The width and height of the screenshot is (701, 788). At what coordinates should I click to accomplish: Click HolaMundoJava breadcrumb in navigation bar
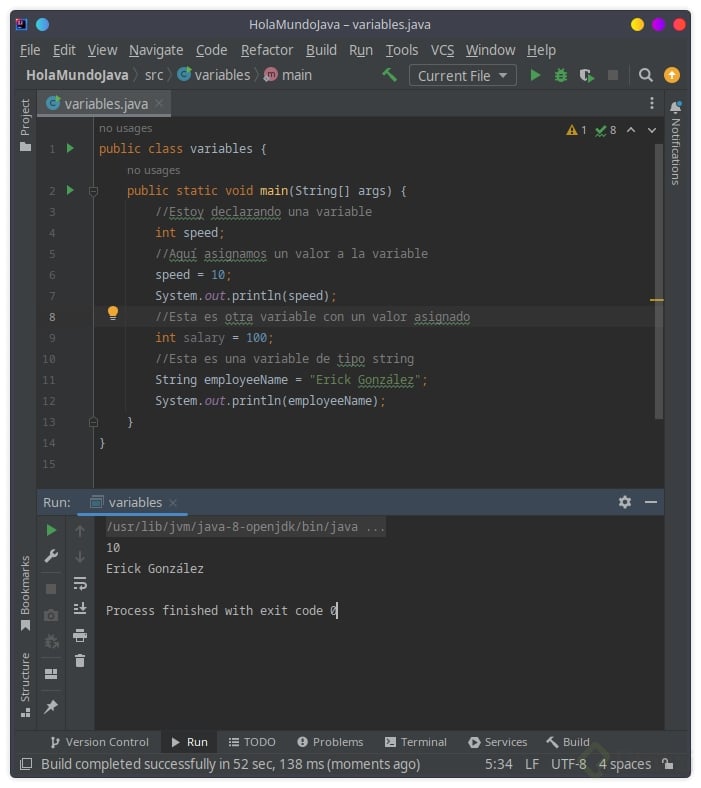coord(77,75)
